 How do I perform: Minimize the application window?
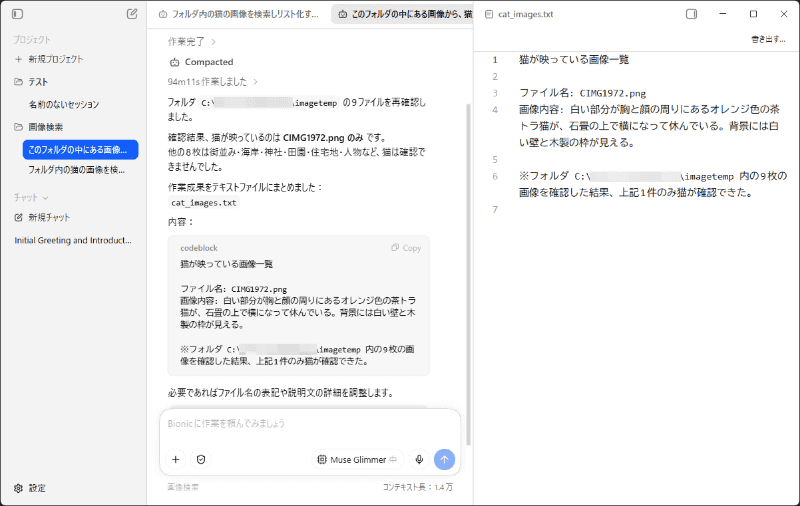point(722,14)
